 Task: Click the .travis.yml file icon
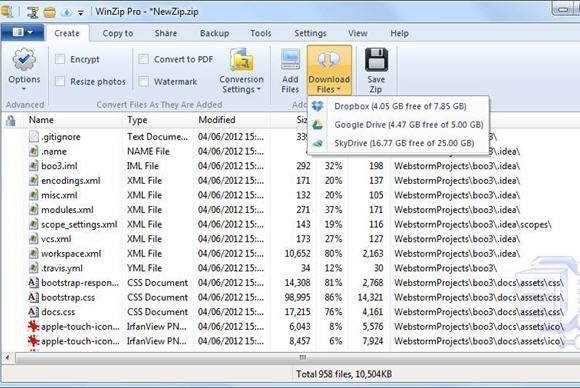click(34, 268)
